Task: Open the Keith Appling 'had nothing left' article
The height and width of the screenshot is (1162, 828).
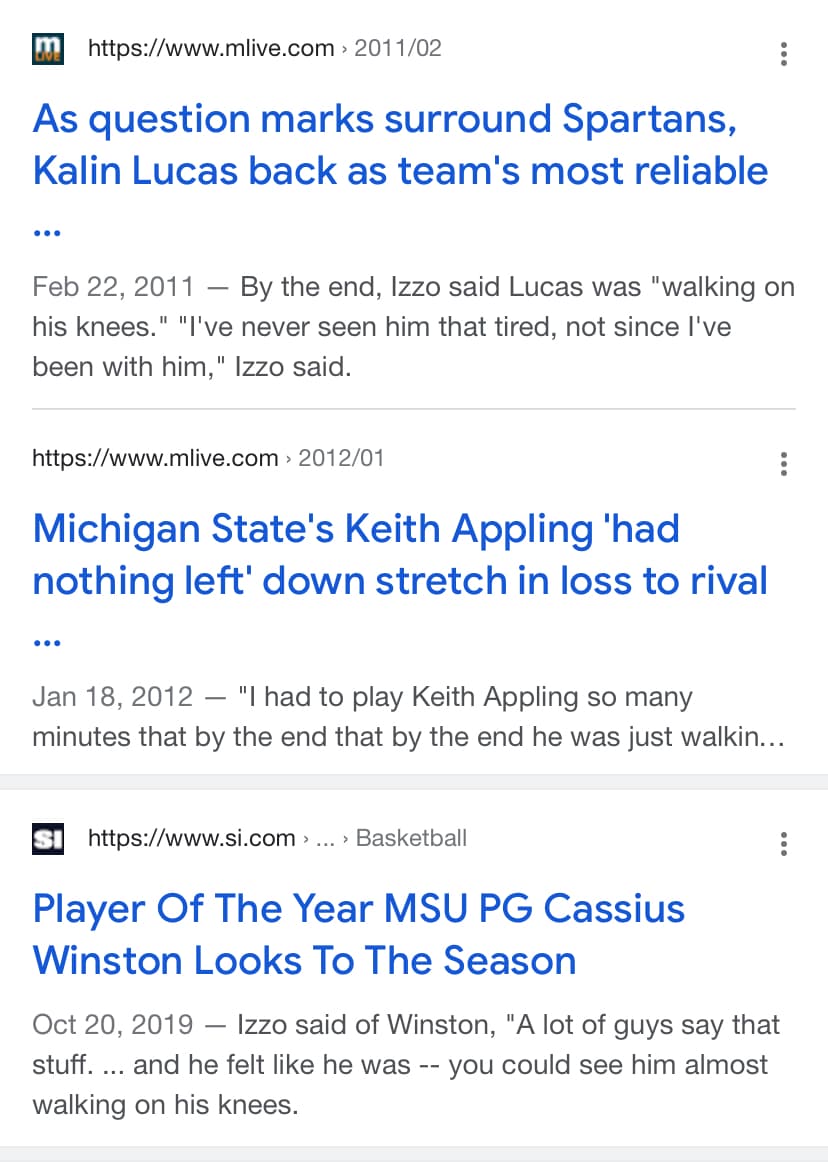Action: point(400,554)
